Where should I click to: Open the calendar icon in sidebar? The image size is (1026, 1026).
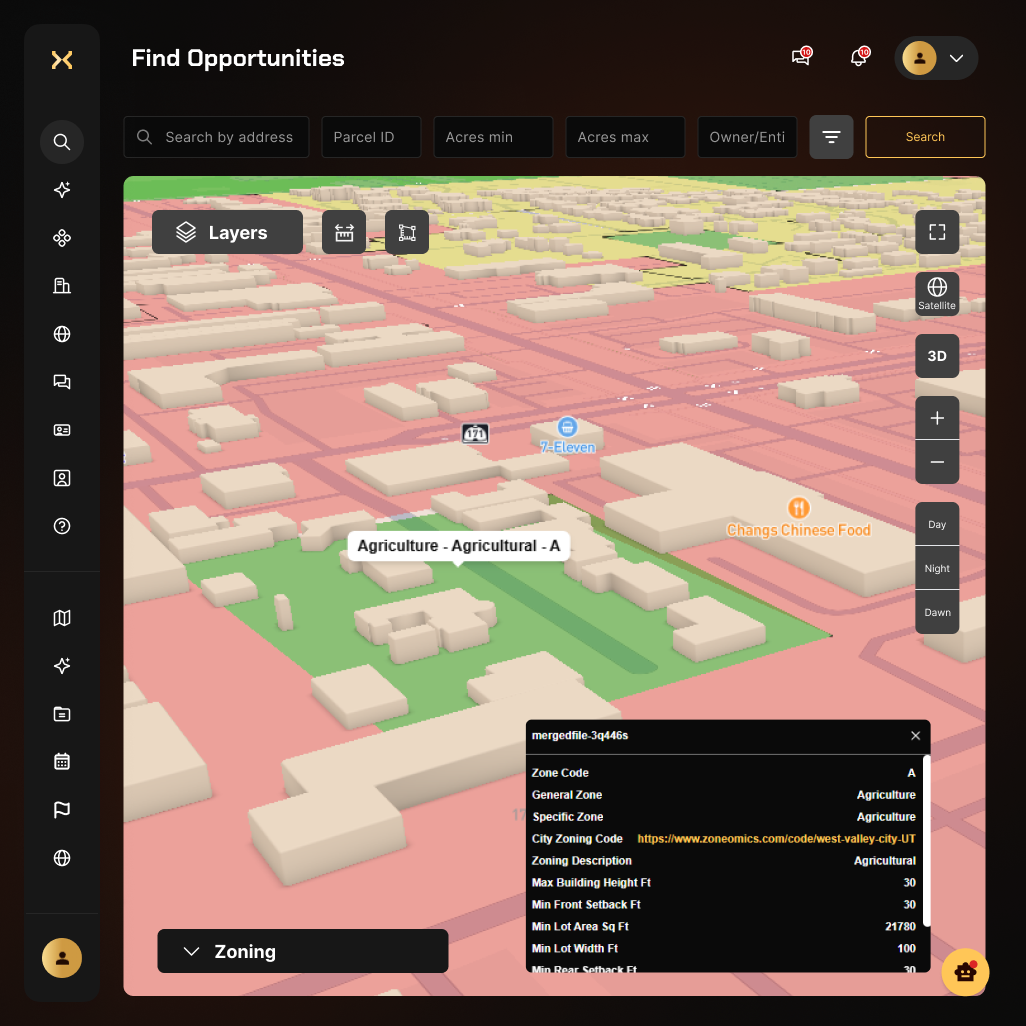(62, 762)
